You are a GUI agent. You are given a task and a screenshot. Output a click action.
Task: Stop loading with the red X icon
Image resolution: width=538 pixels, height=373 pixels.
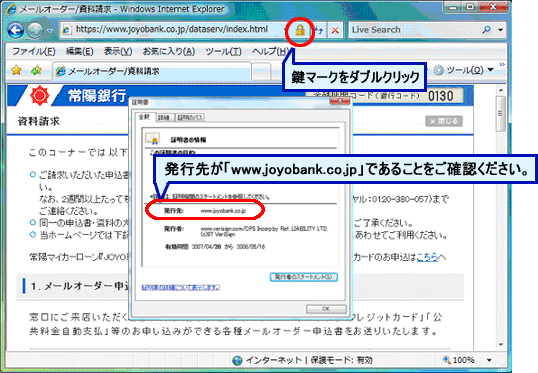point(335,31)
